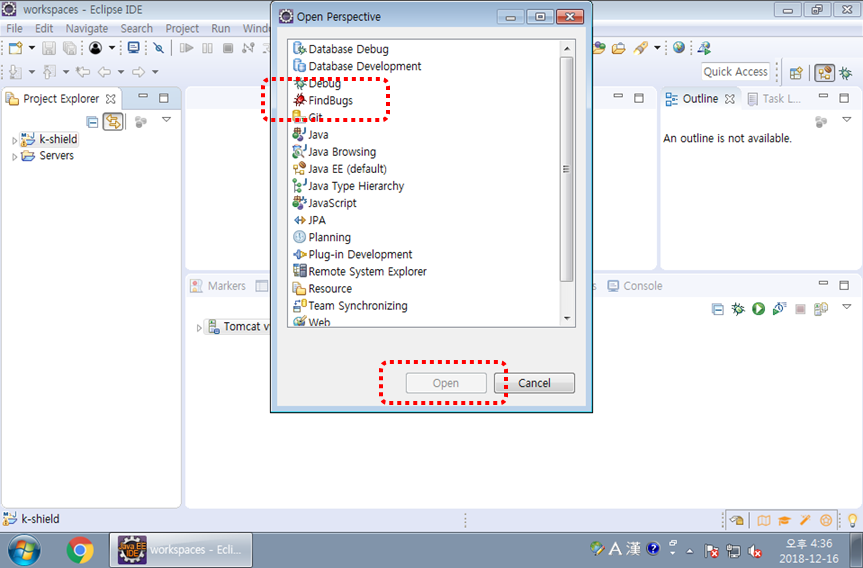Viewport: 863px width, 568px height.
Task: Click the Quick Access field
Action: pyautogui.click(x=735, y=72)
